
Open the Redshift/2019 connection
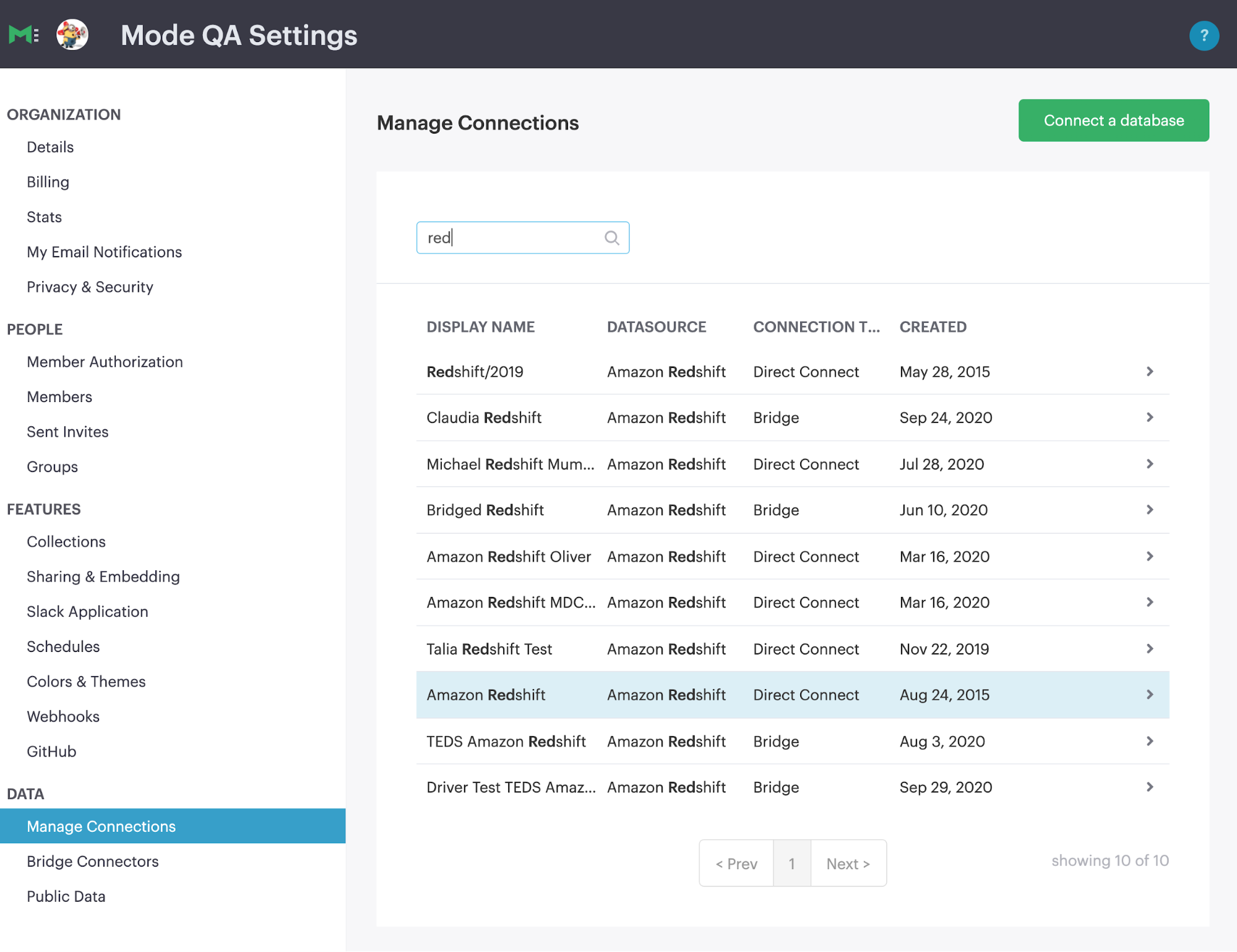793,372
